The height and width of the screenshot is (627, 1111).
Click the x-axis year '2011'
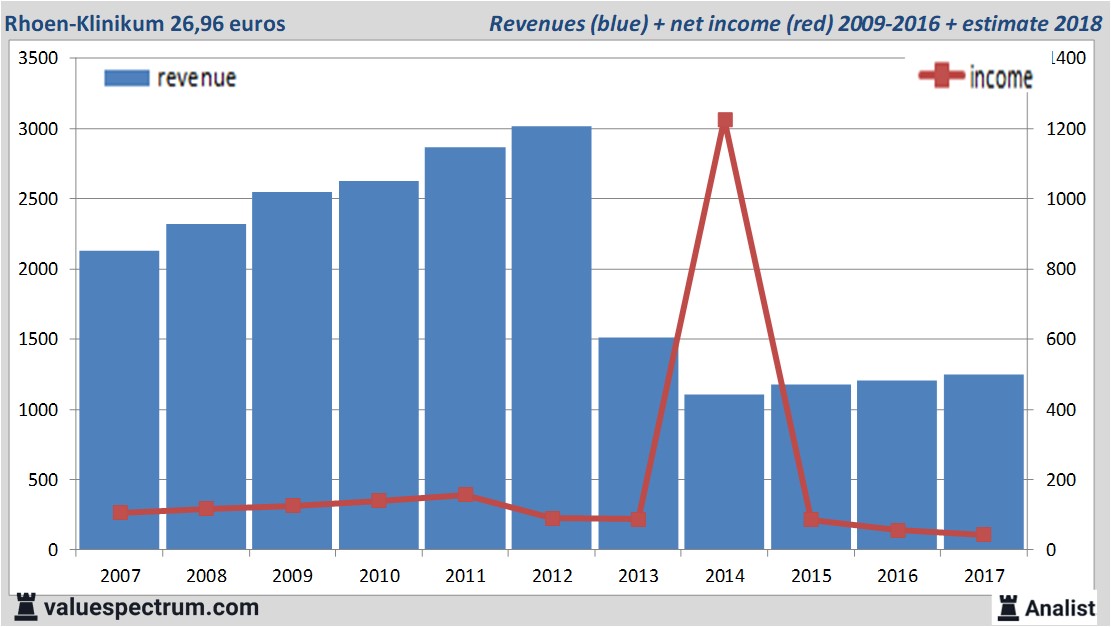[x=466, y=575]
